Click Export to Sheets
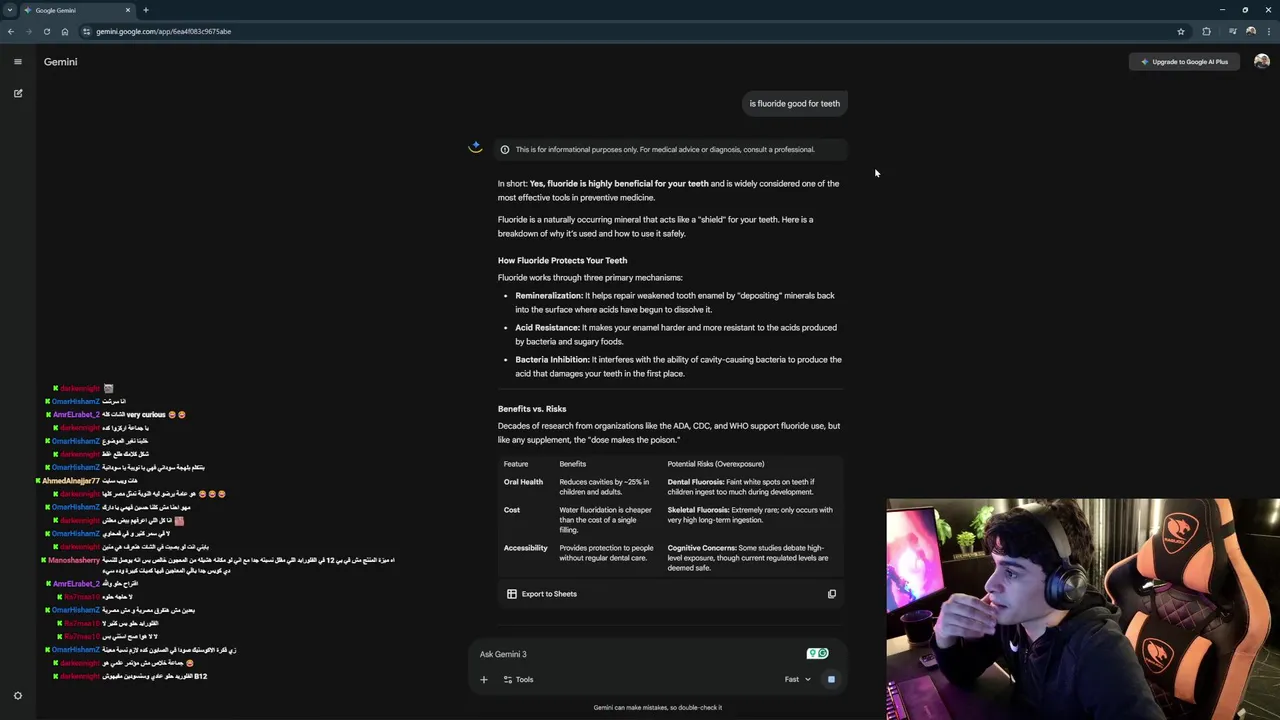The height and width of the screenshot is (720, 1280). (542, 594)
